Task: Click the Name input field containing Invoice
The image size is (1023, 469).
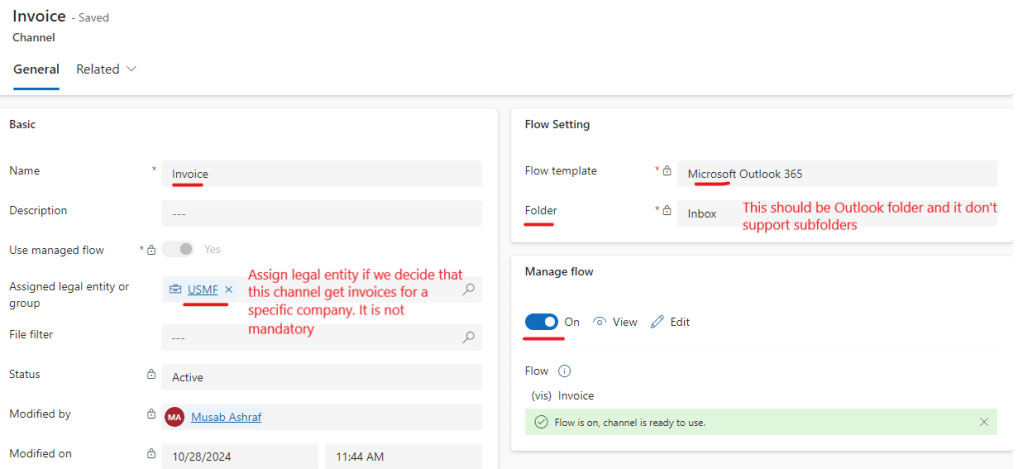Action: [320, 174]
